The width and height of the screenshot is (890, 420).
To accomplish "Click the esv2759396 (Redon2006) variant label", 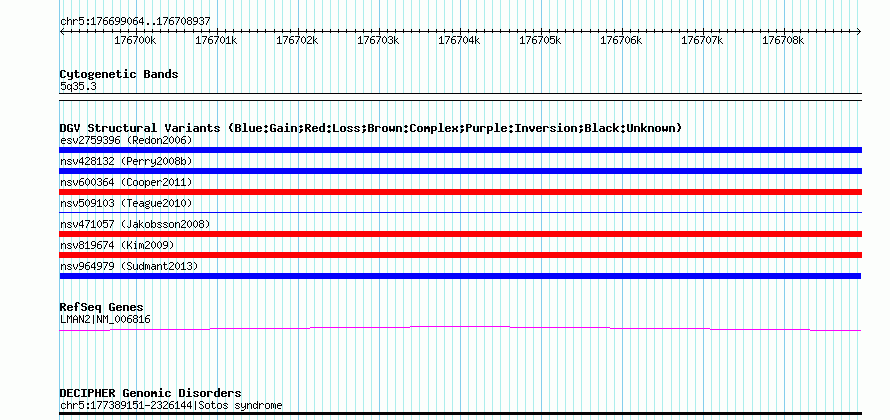I will pyautogui.click(x=126, y=140).
